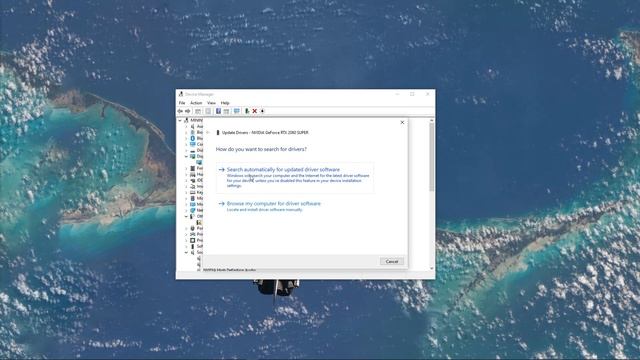Click the Device Manager vertical scrollbar thumb
This screenshot has height=360, width=640.
click(x=432, y=157)
